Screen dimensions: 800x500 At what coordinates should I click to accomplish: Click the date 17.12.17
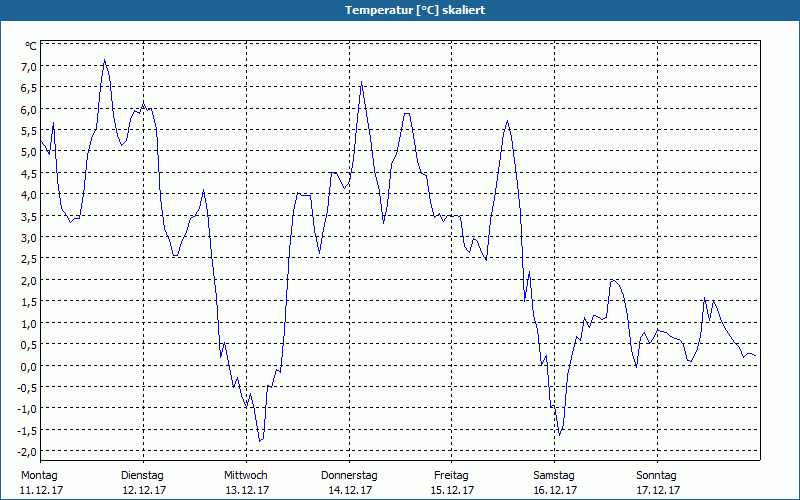[x=658, y=490]
